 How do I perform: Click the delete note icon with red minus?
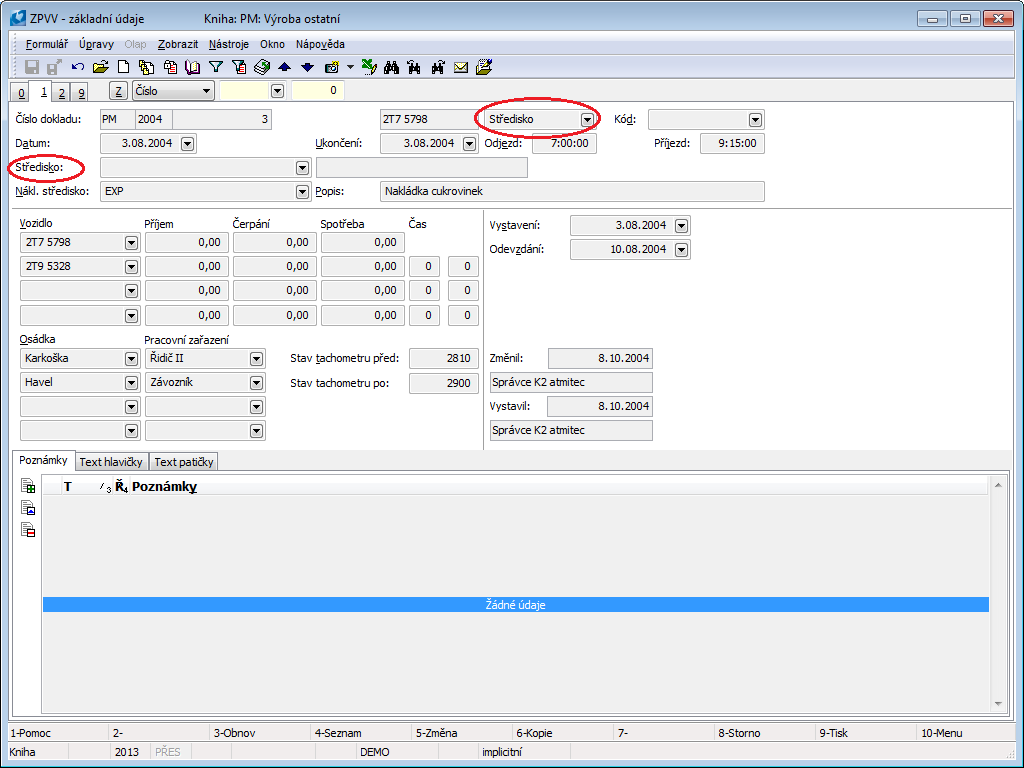click(x=28, y=530)
